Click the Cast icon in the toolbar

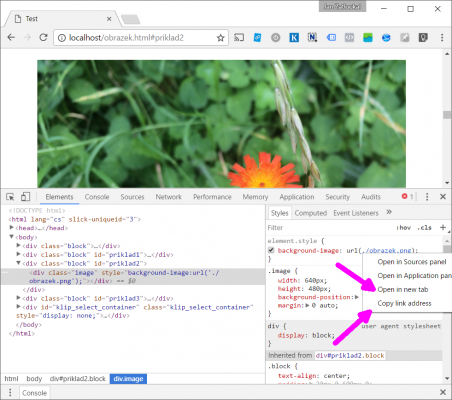(x=239, y=37)
